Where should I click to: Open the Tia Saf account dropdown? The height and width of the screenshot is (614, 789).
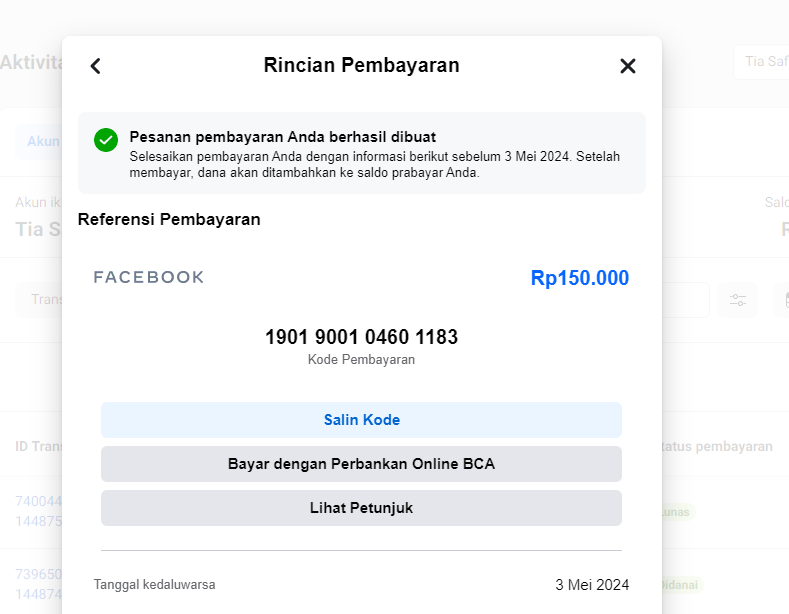(760, 62)
